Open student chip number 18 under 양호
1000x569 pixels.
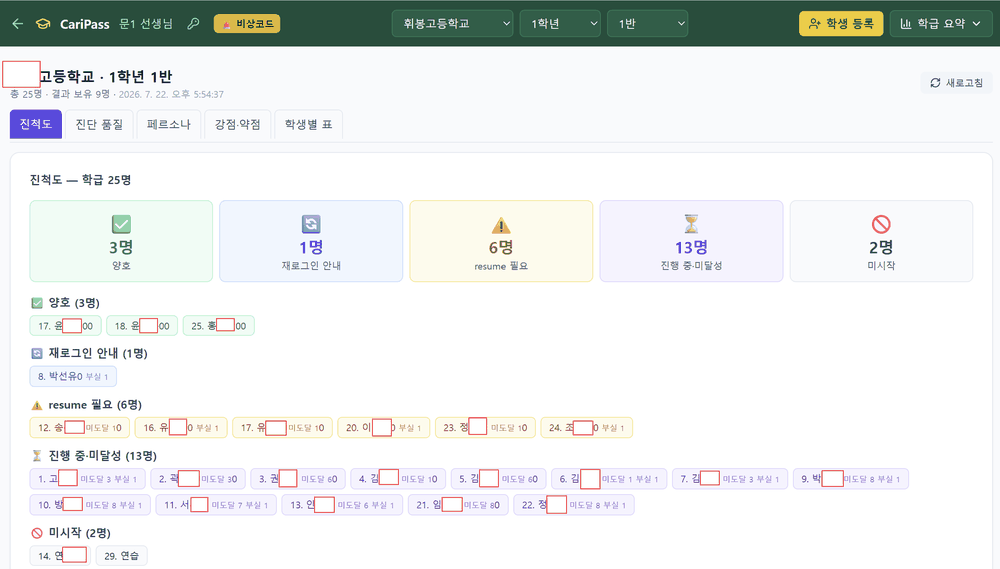142,326
